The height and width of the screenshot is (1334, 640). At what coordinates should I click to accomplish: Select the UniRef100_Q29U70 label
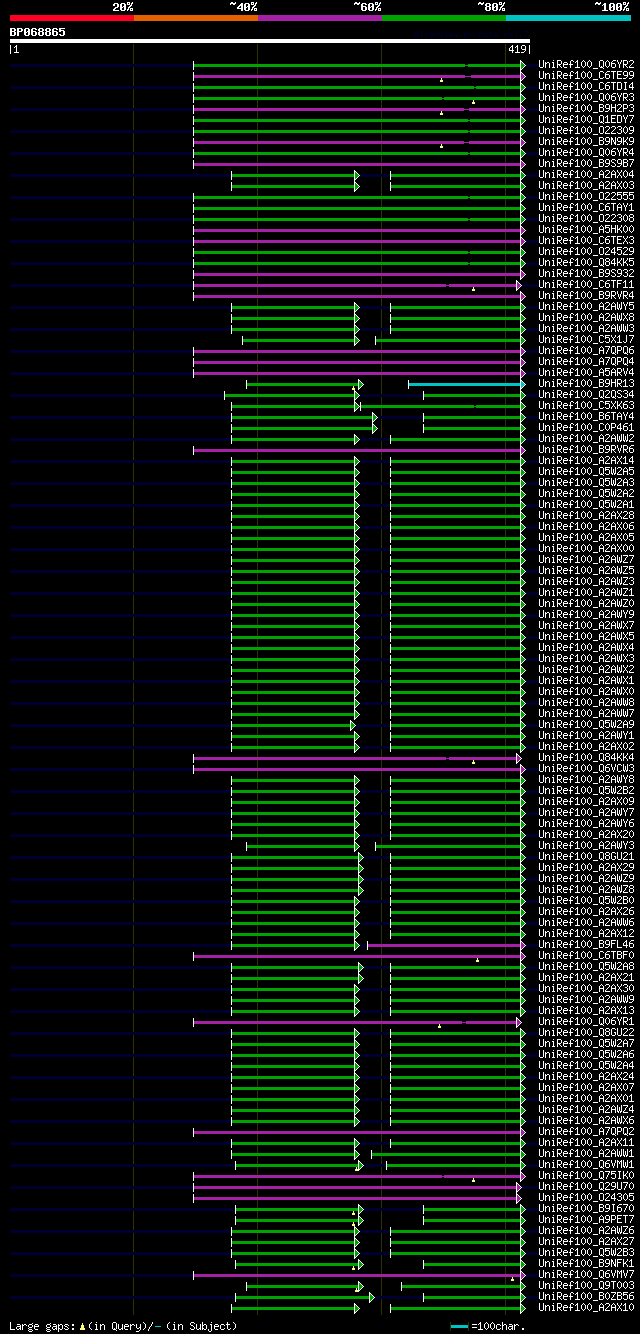pos(586,1187)
